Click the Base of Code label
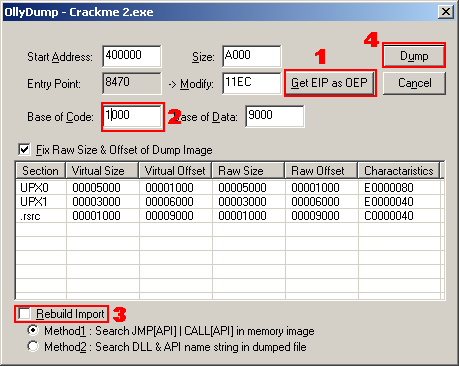Viewport: 459px width, 366px height. [60, 117]
